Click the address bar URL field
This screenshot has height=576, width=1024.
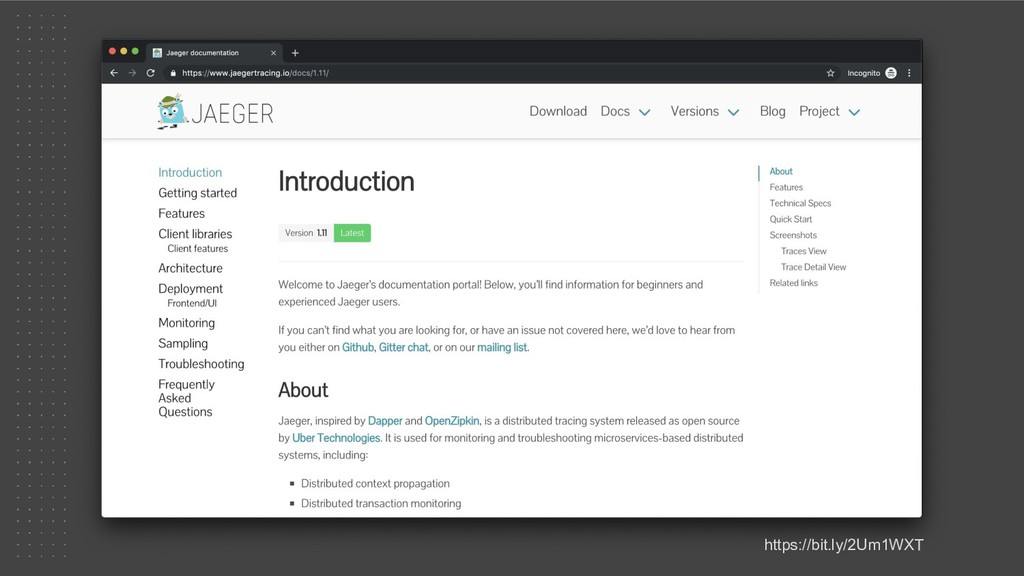point(496,73)
